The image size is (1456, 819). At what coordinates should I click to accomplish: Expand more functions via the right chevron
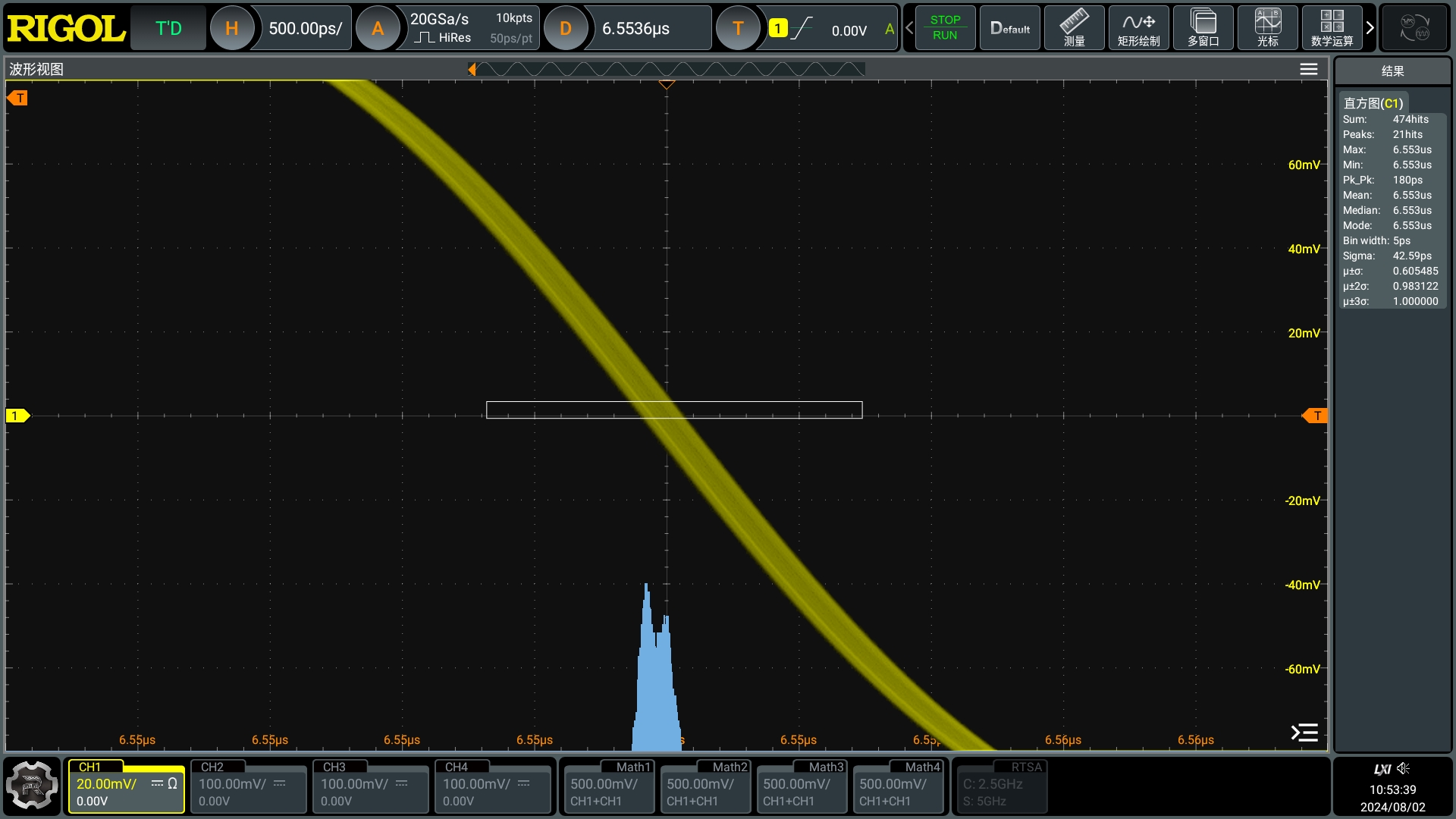click(x=1370, y=27)
